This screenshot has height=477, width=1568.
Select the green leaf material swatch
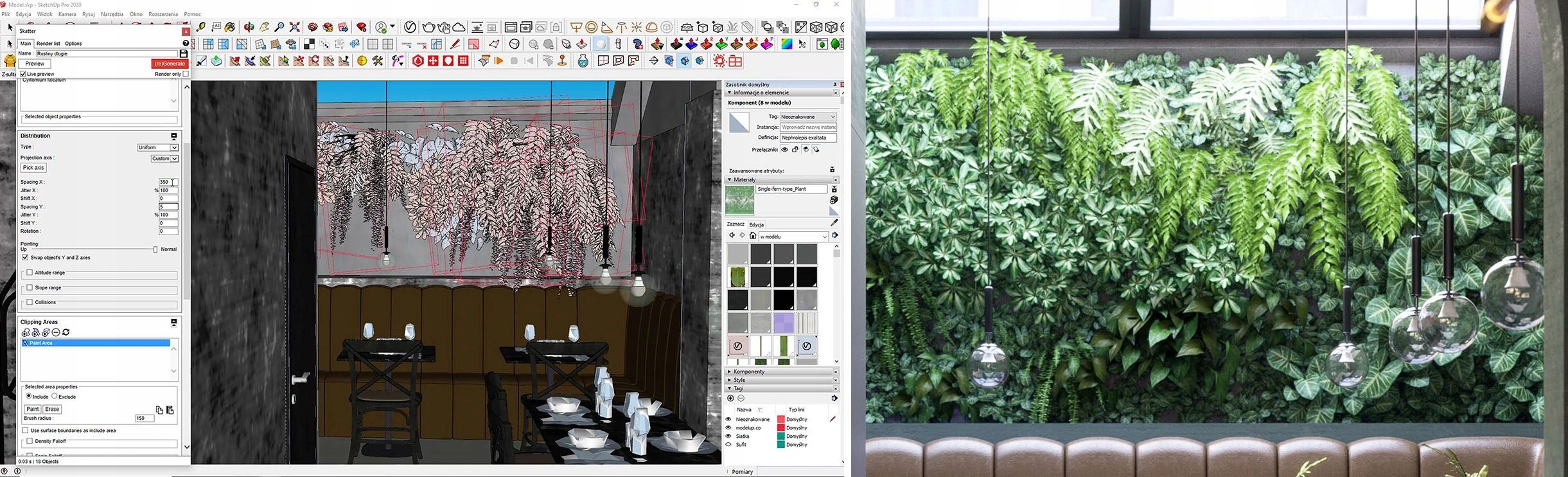pyautogui.click(x=737, y=277)
